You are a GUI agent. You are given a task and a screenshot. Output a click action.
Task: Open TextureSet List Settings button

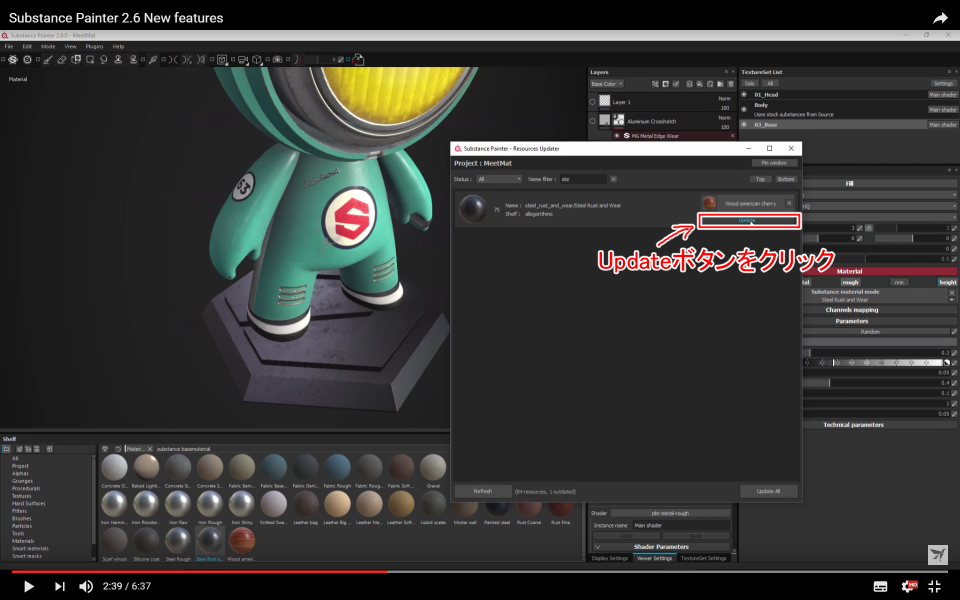point(943,83)
